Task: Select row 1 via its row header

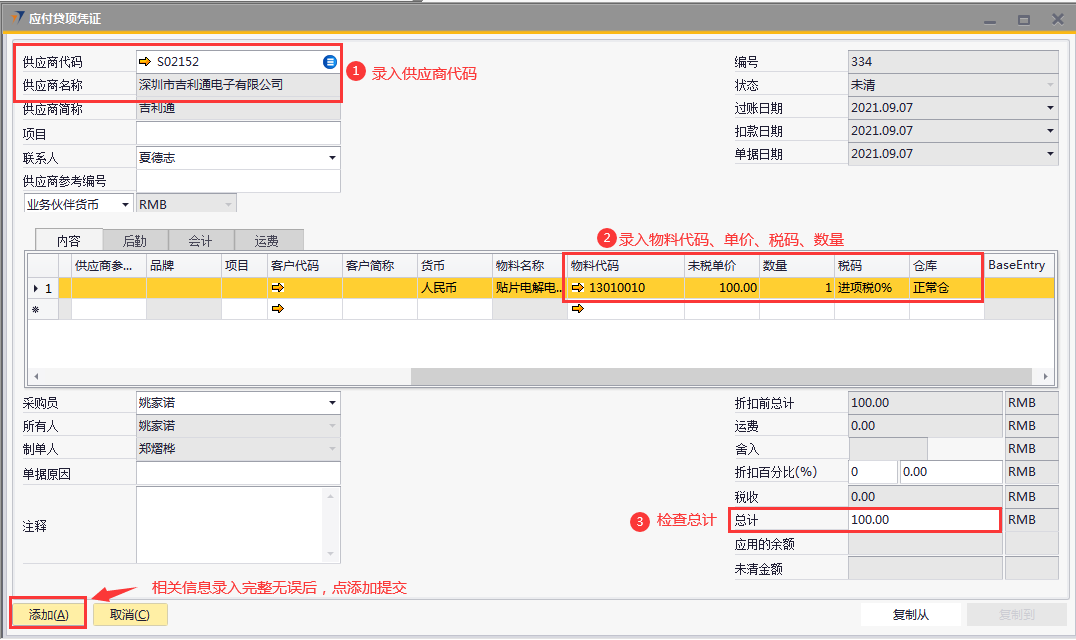Action: [x=42, y=288]
